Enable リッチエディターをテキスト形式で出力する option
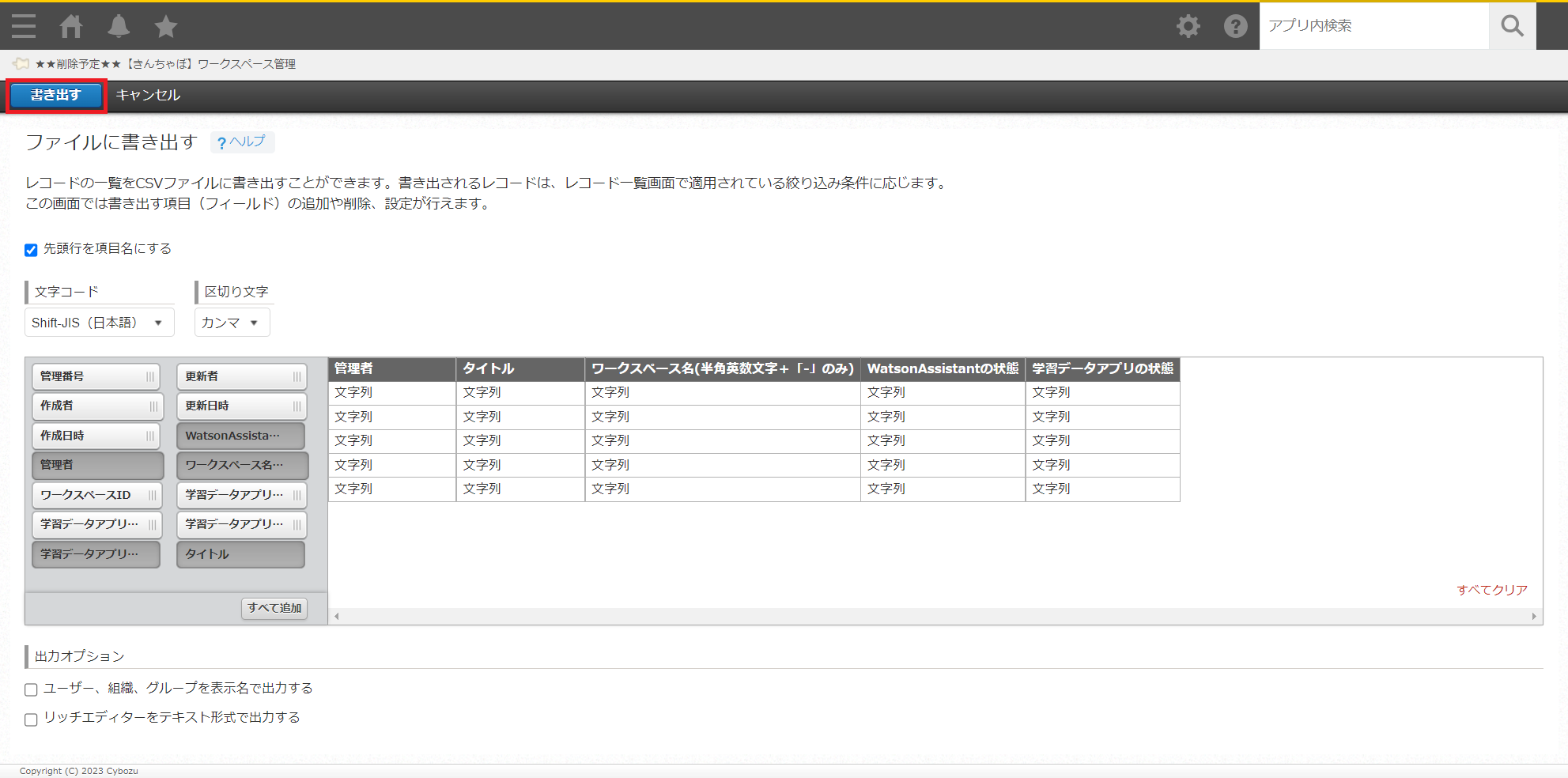Image resolution: width=1568 pixels, height=778 pixels. point(31,719)
